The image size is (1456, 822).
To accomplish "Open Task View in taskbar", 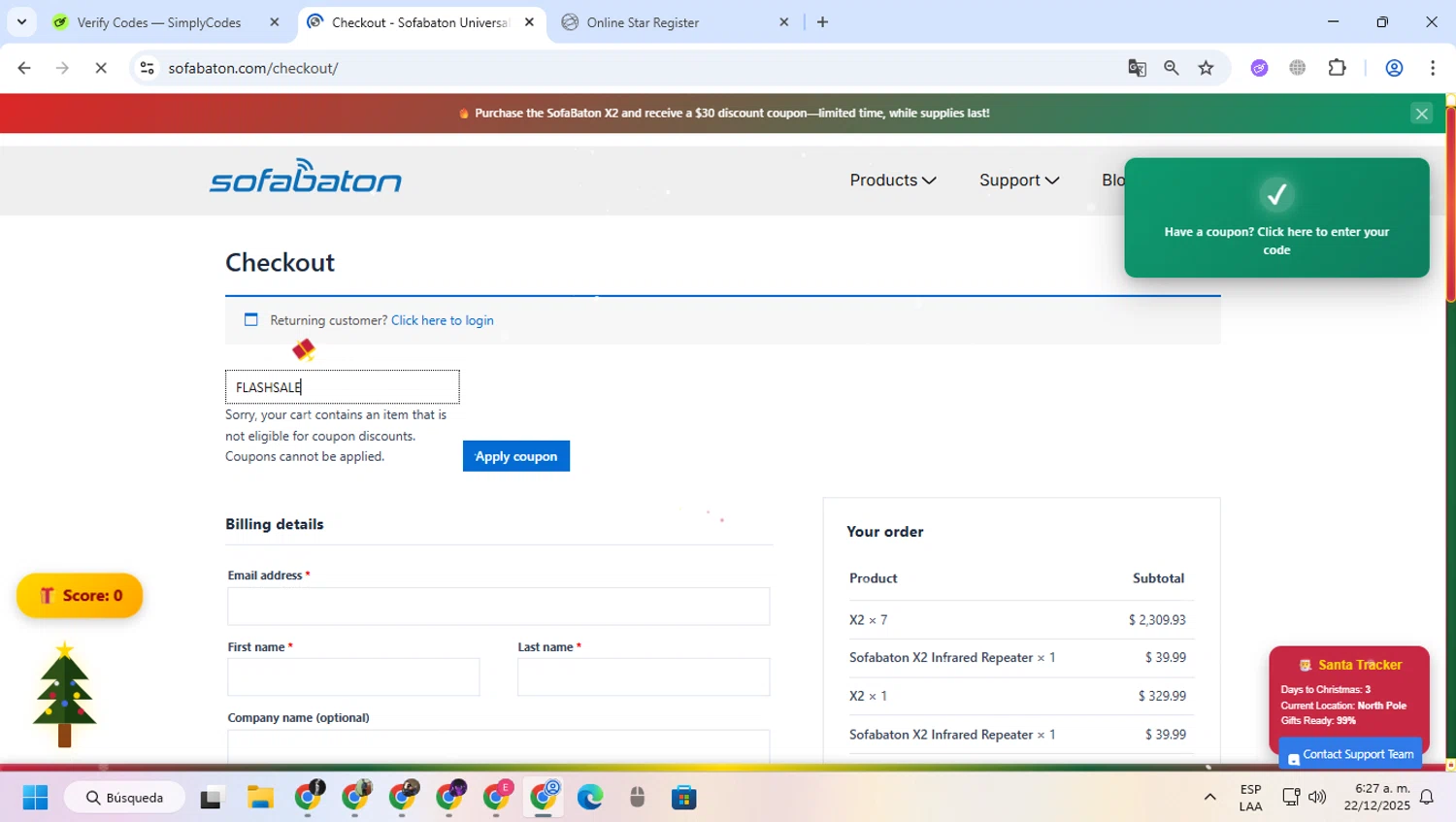I will 211,798.
